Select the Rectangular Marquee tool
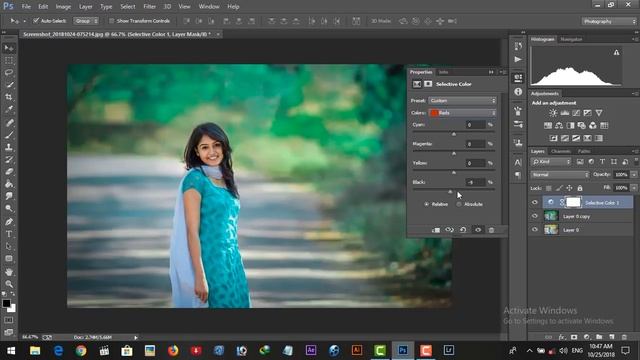 pos(9,60)
